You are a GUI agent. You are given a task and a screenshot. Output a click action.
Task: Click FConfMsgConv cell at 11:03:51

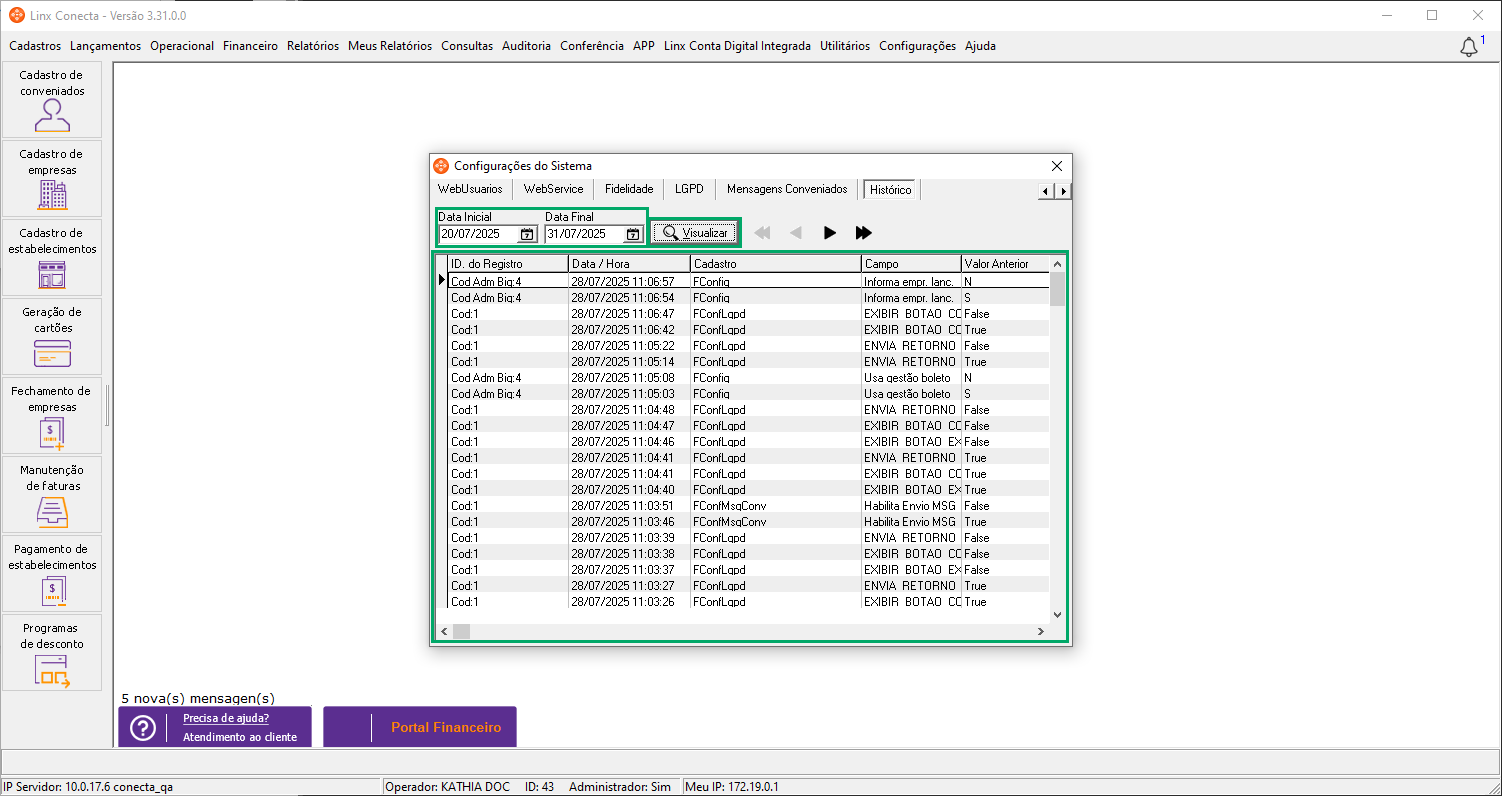pyautogui.click(x=775, y=506)
